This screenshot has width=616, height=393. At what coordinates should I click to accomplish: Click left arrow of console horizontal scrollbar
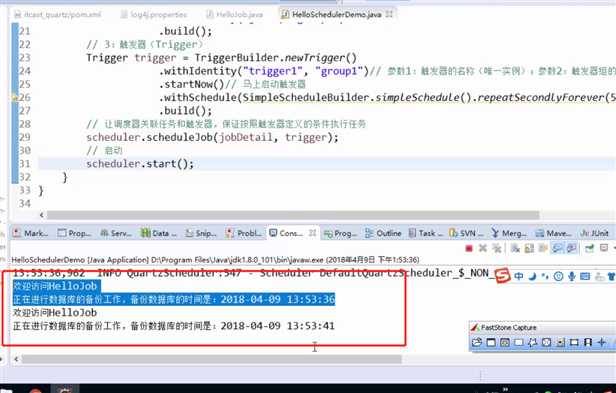16,359
